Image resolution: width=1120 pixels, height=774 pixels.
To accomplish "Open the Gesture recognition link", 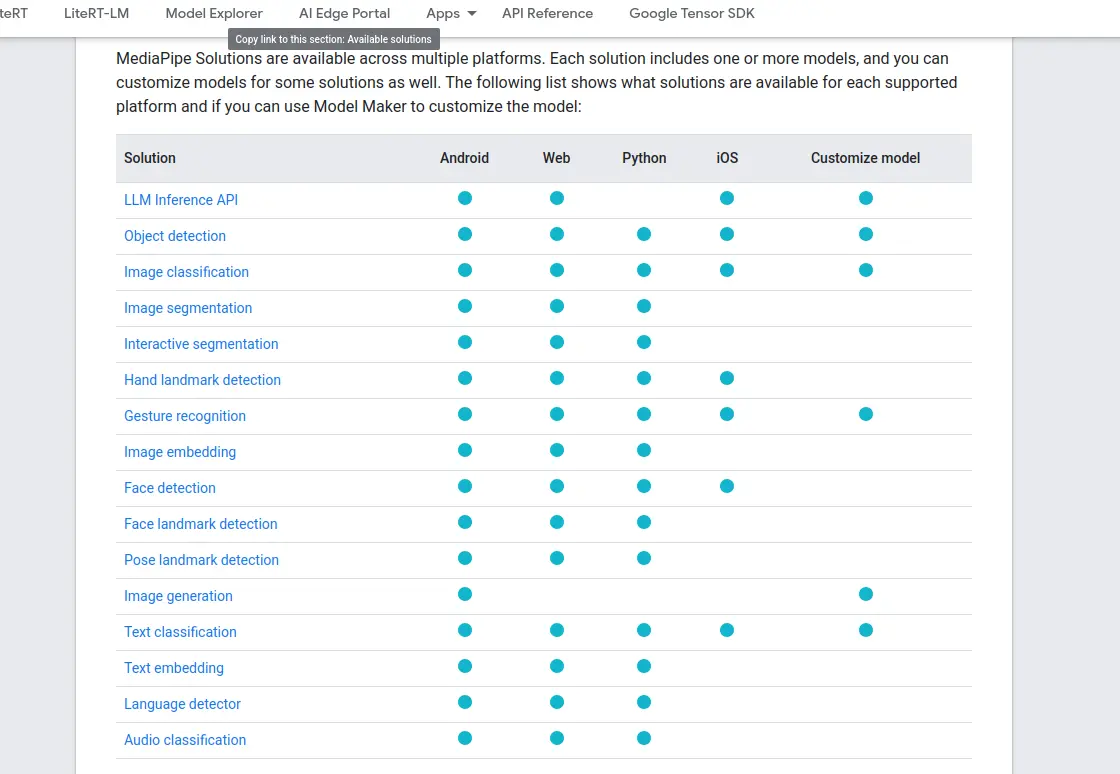I will tap(185, 416).
